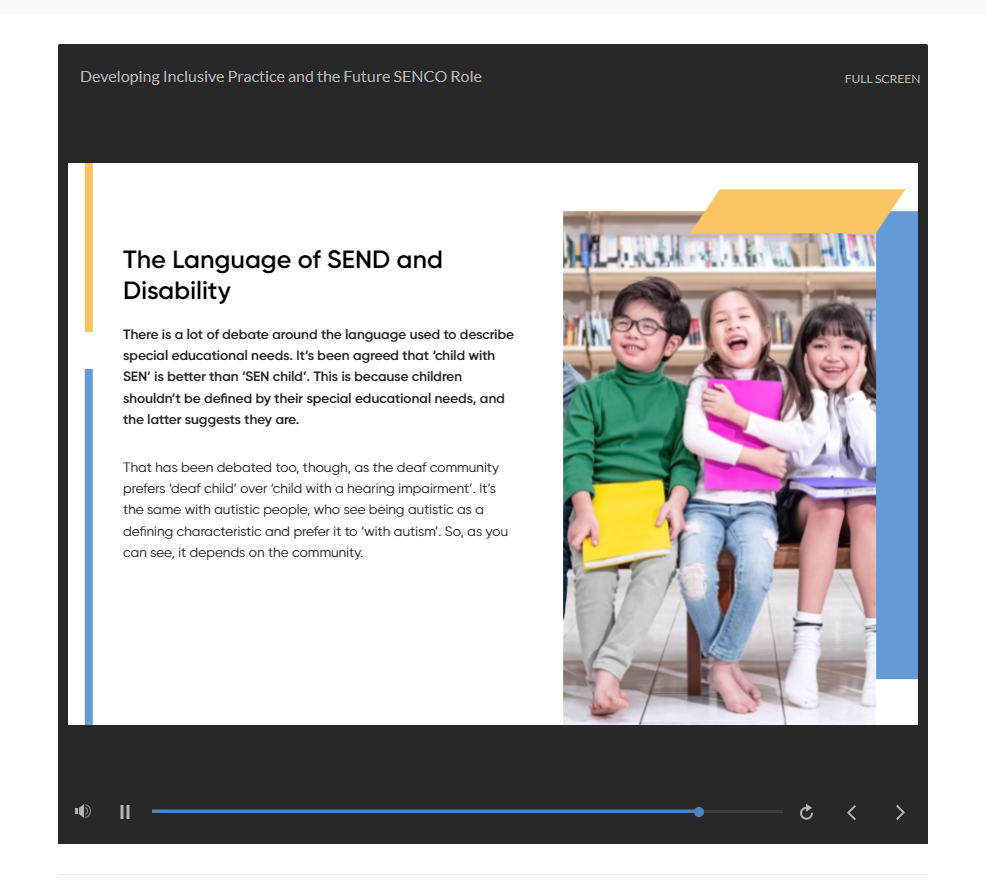Viewport: 986px width, 889px height.
Task: Click the blue vertical bar beside the body text
Action: [x=89, y=545]
